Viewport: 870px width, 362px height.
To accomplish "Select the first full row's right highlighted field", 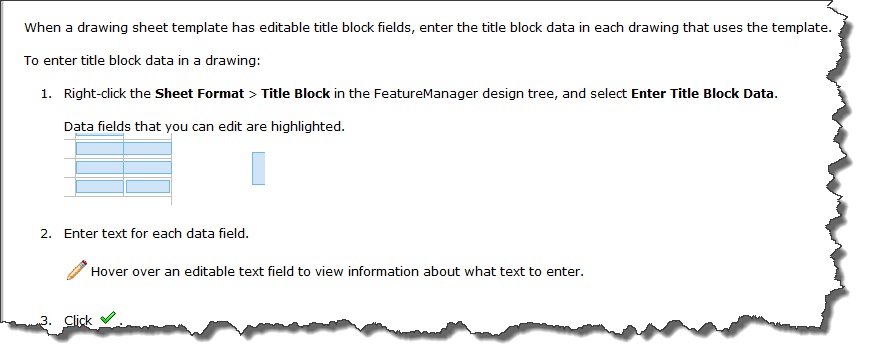I will [x=148, y=148].
